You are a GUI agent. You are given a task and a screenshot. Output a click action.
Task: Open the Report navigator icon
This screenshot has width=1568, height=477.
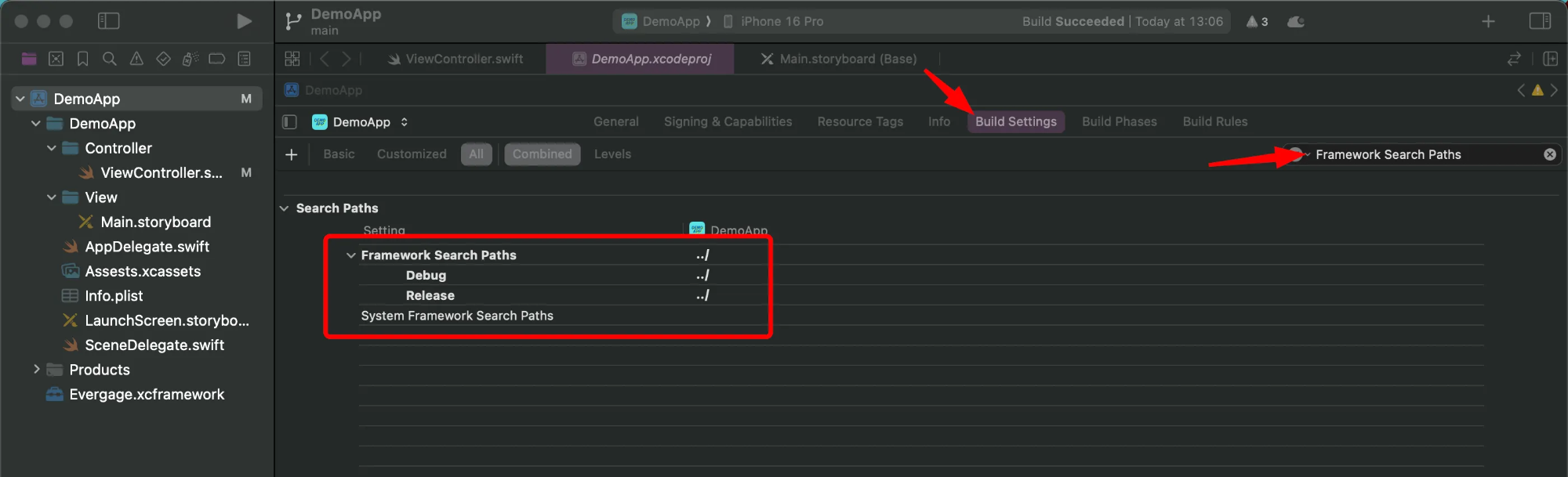pos(244,59)
